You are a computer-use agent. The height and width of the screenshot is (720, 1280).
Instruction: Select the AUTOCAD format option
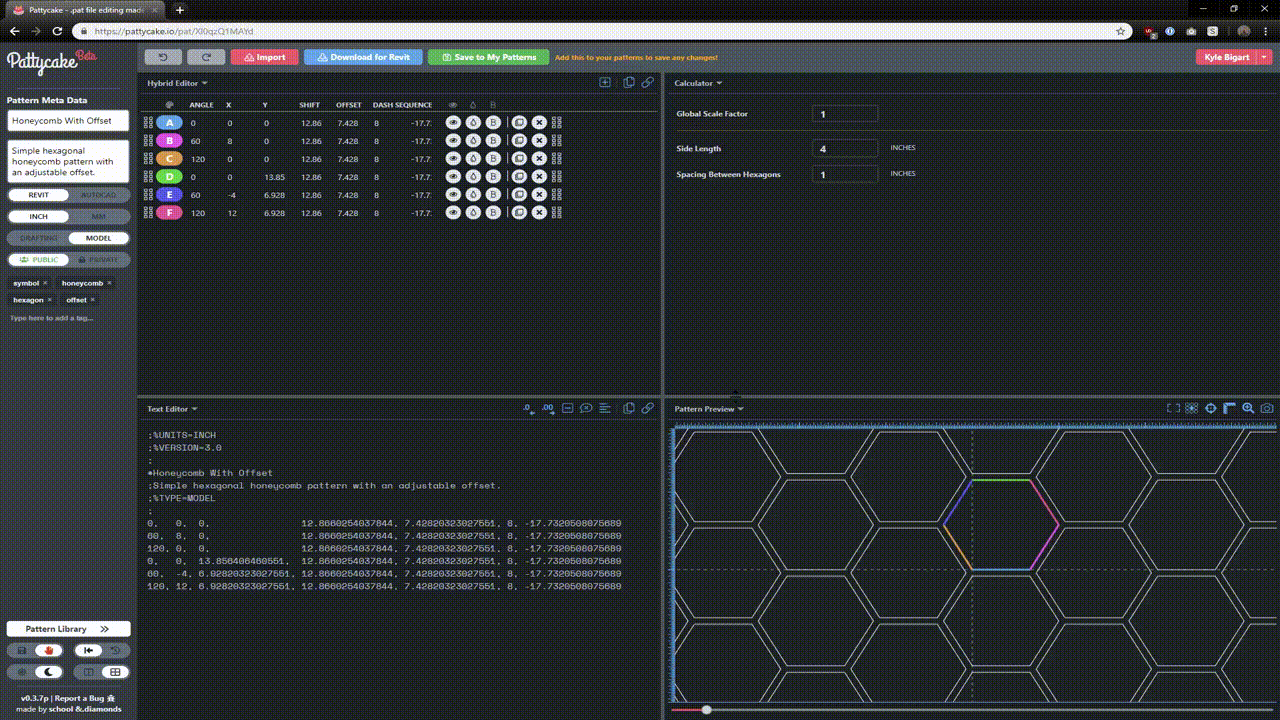99,195
